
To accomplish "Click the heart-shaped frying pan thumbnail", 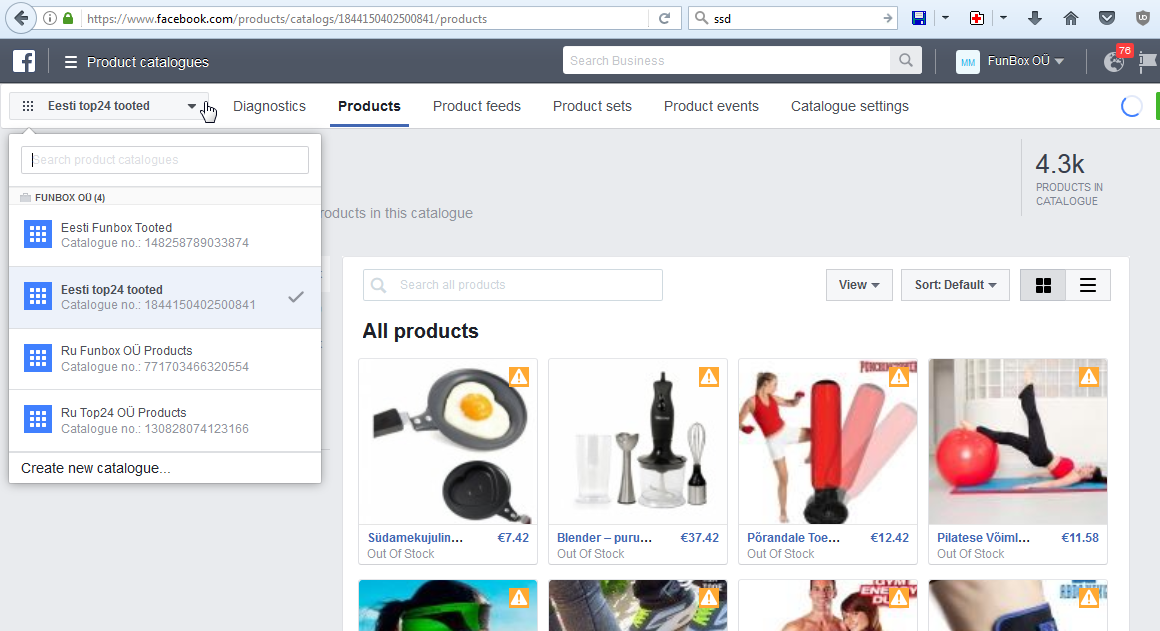I will (x=448, y=442).
